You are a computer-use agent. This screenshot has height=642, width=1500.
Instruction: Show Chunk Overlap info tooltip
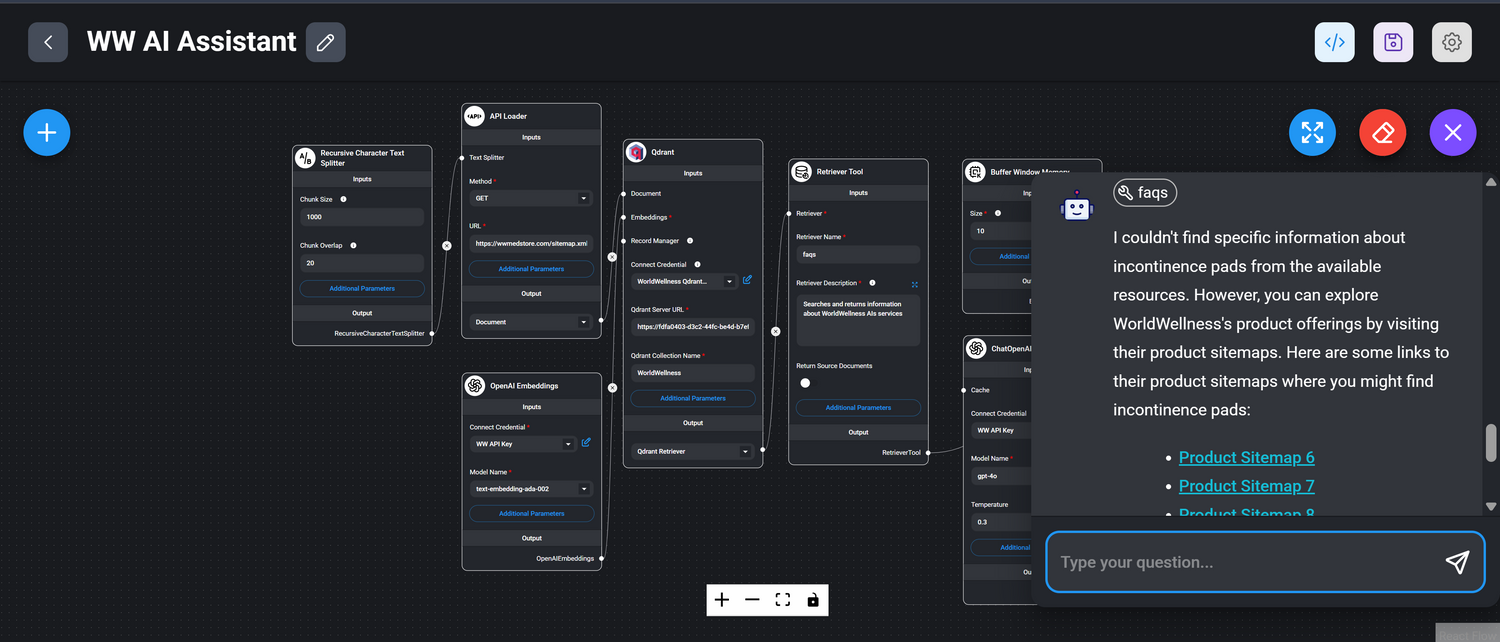click(353, 245)
